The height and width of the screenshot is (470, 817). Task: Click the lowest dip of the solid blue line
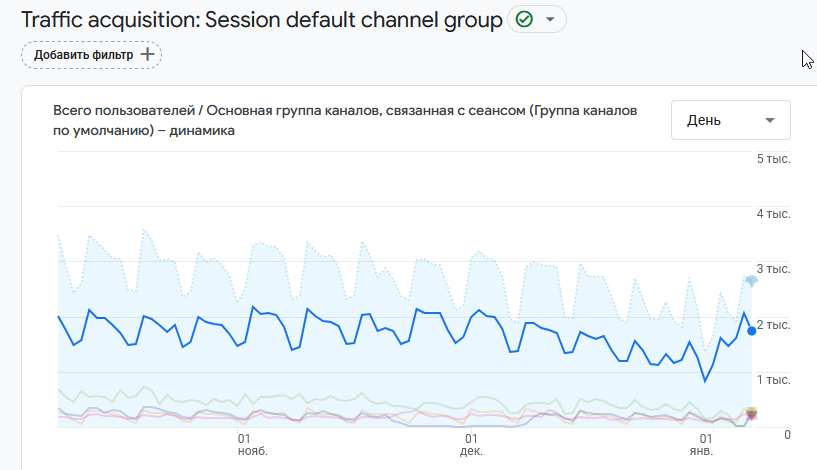pyautogui.click(x=707, y=381)
